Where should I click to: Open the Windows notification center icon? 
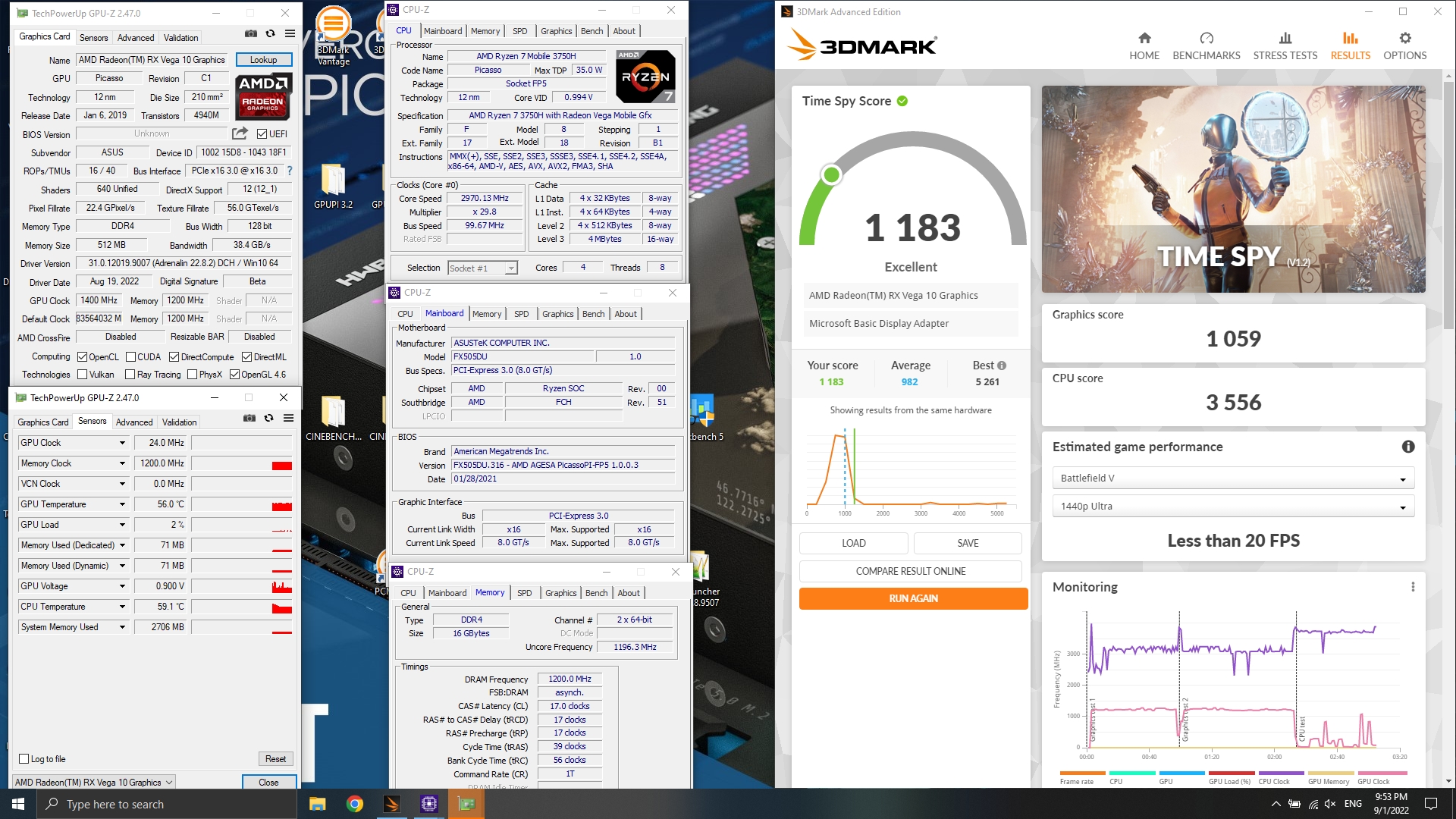1431,804
